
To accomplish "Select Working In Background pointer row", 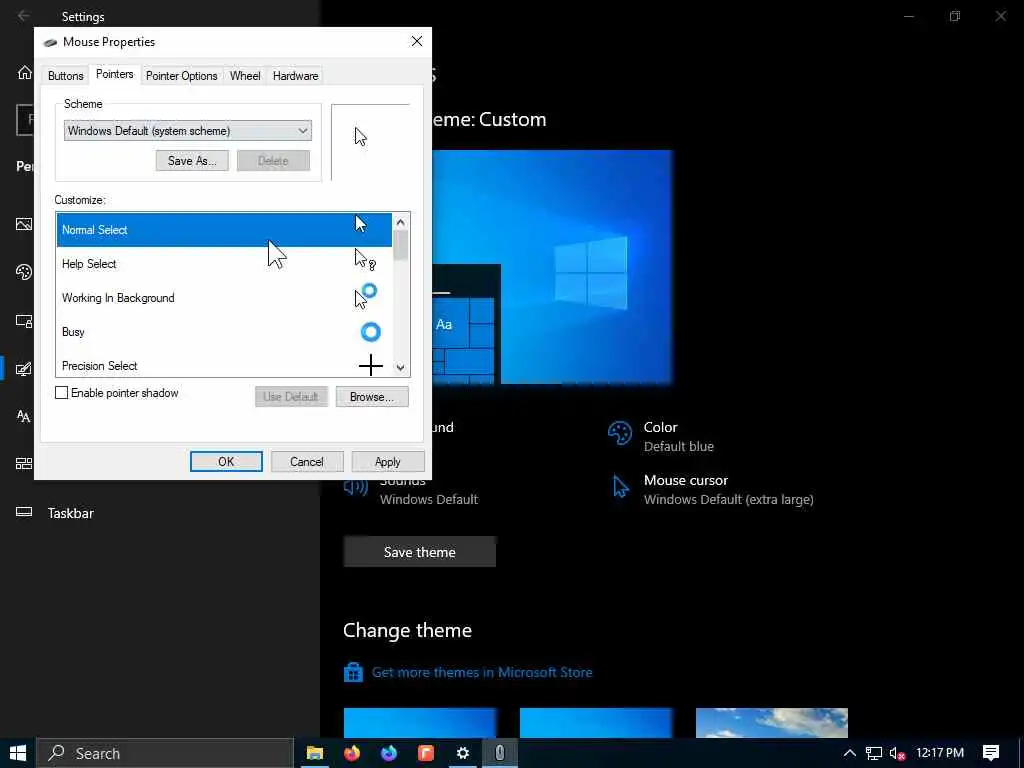I will click(224, 298).
